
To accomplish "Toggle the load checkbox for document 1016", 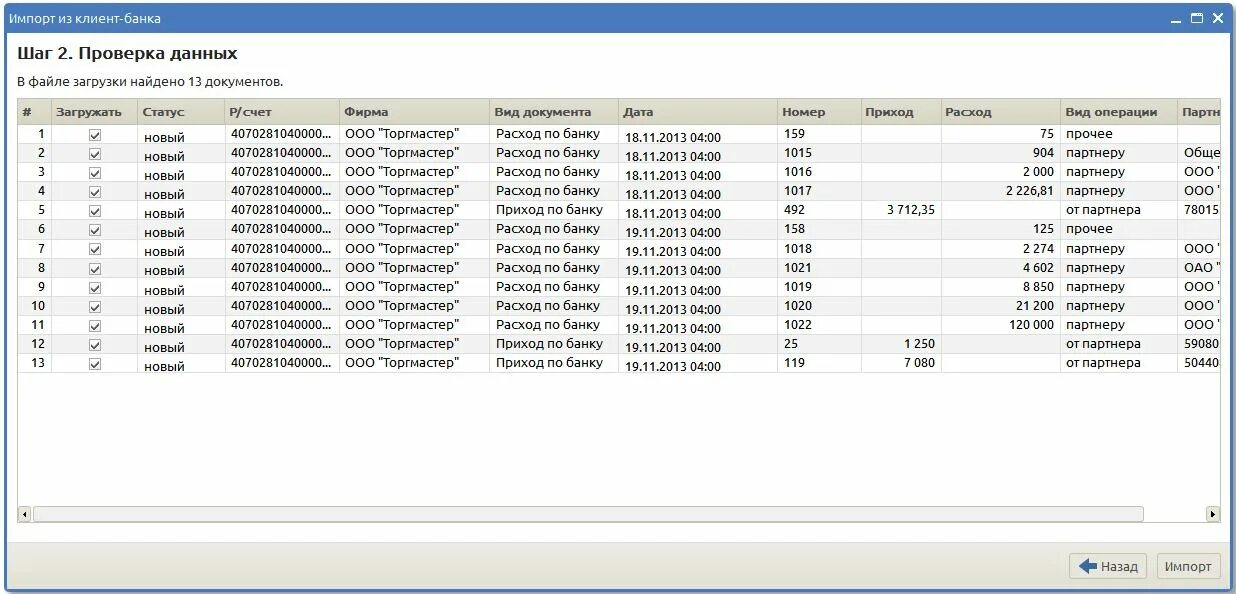I will 95,173.
